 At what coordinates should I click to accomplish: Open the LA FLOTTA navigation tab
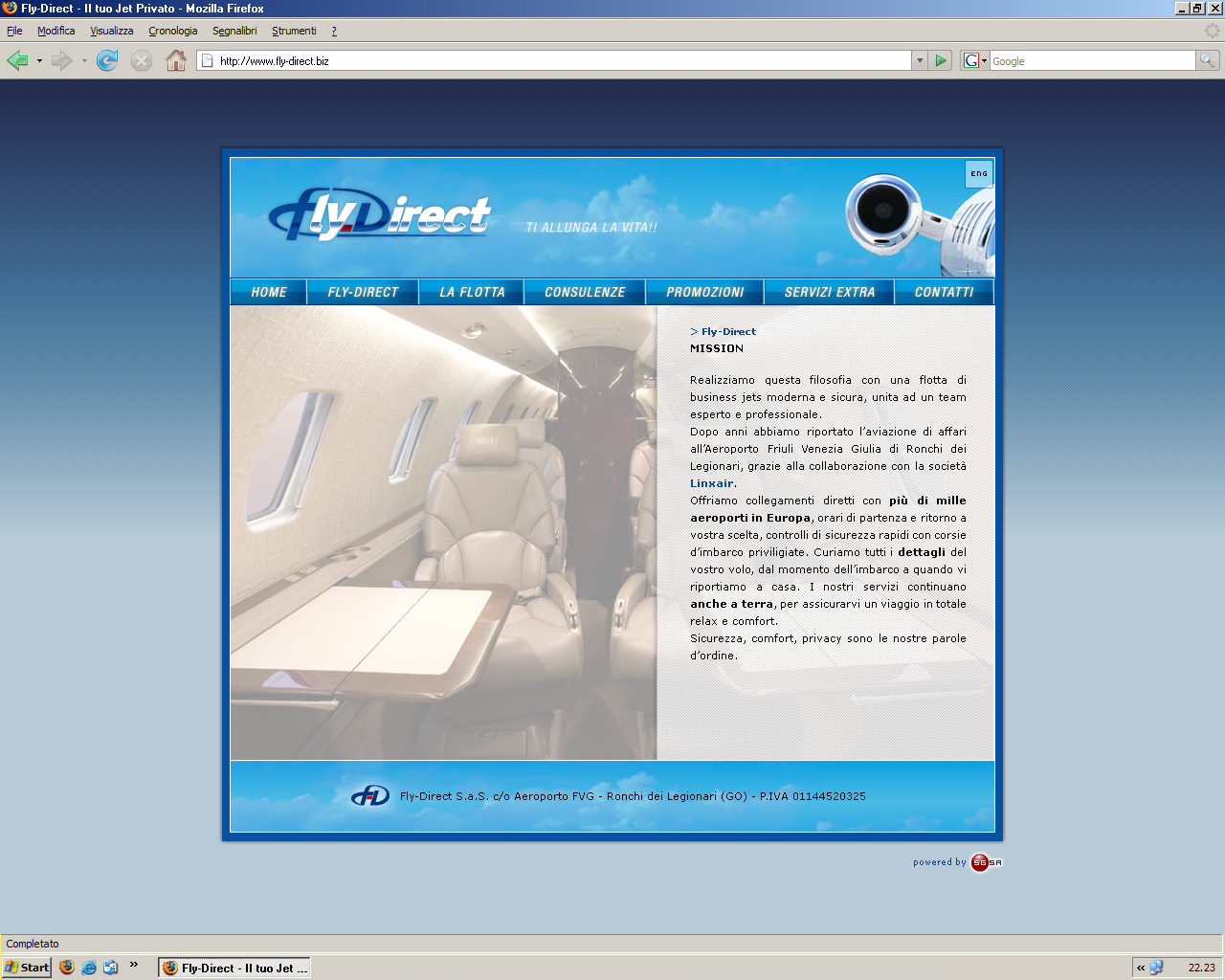(x=472, y=293)
